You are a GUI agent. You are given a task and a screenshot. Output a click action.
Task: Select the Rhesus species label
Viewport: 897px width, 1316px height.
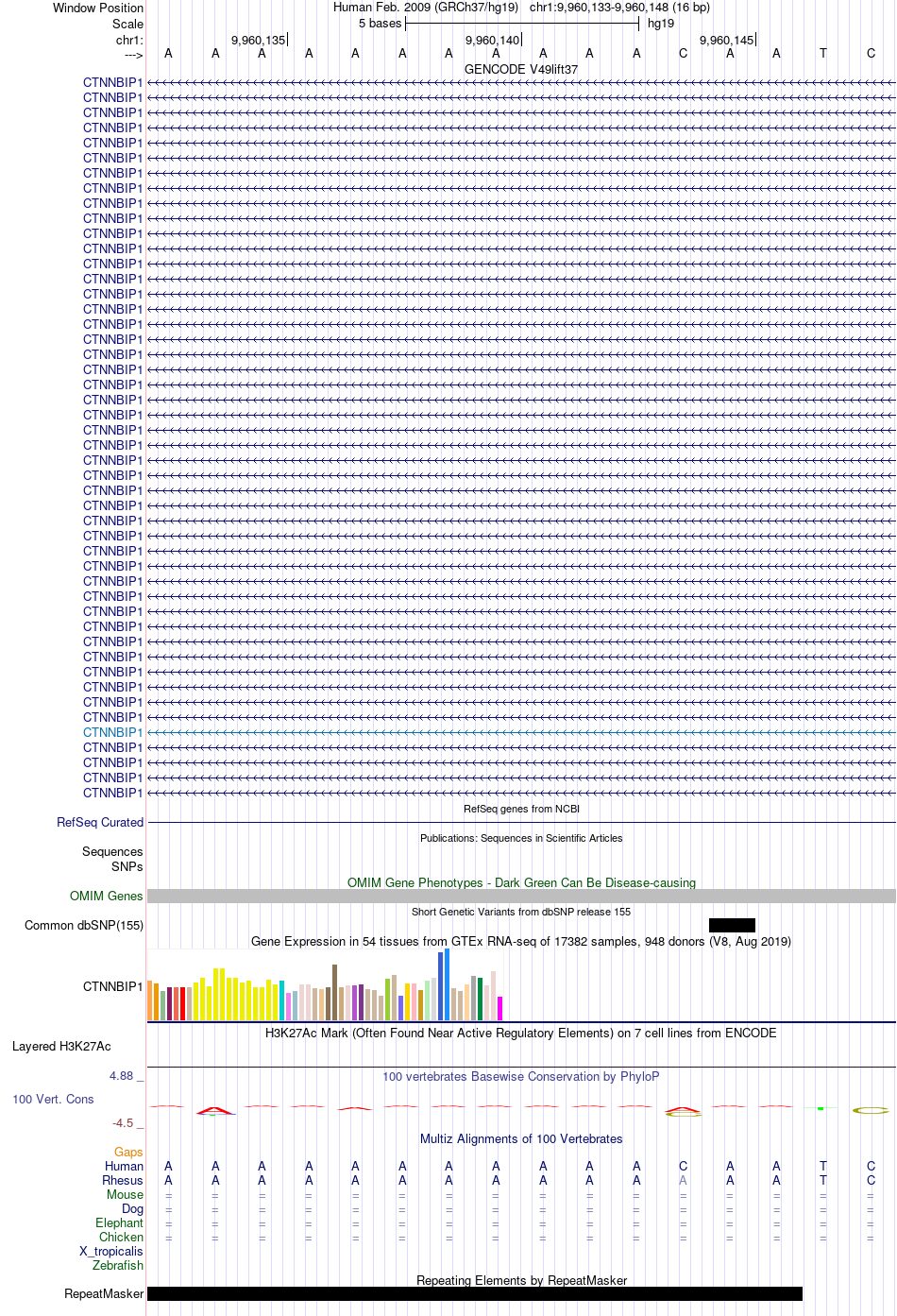point(123,1180)
